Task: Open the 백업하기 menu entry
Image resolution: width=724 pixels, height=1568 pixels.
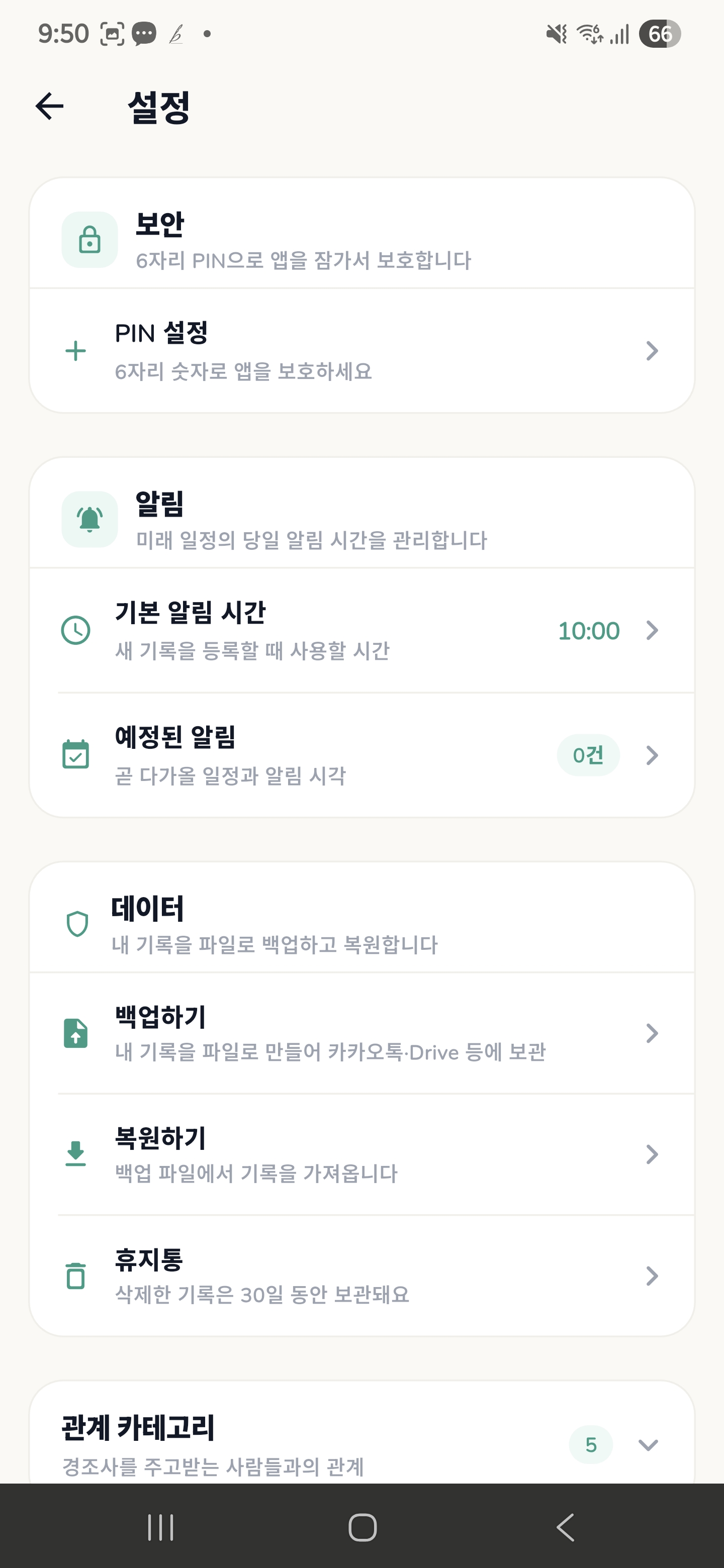Action: click(x=361, y=1033)
